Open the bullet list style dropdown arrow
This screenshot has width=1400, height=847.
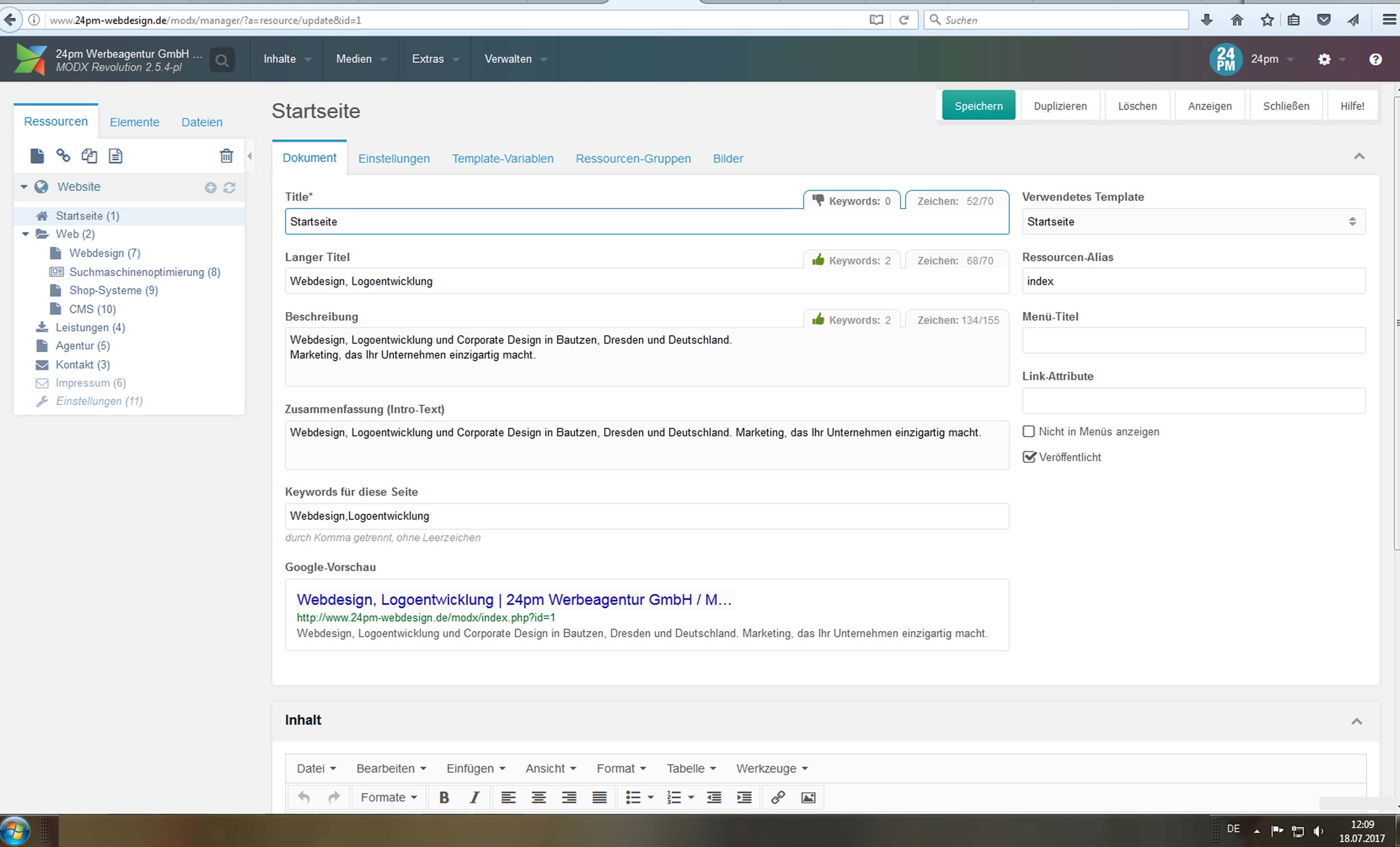coord(650,797)
